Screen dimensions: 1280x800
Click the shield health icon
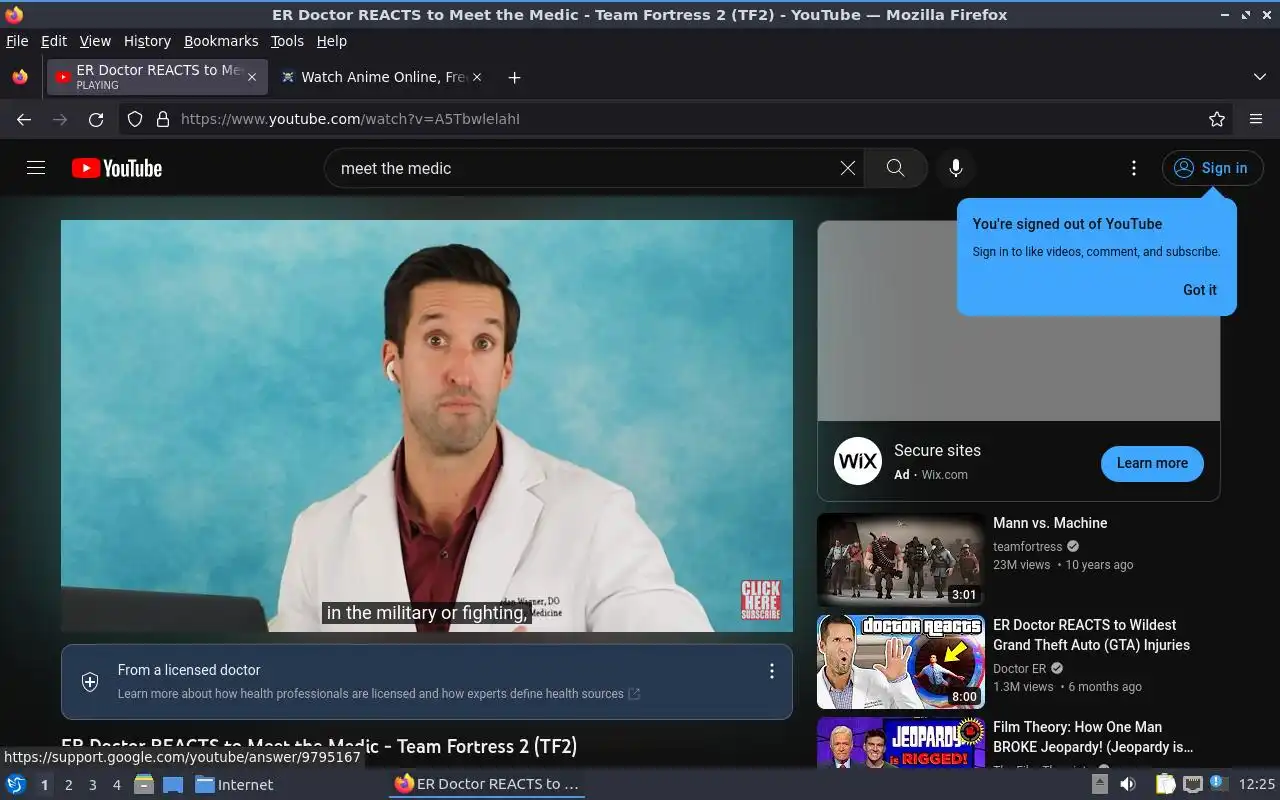[90, 682]
